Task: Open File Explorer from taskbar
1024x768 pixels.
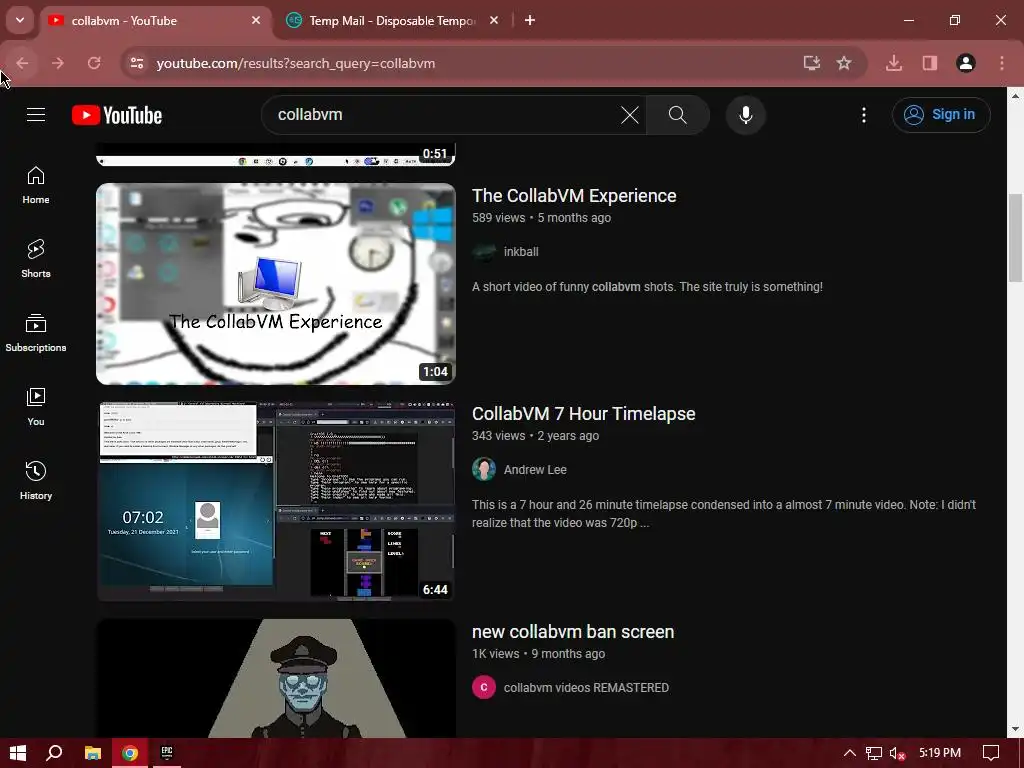Action: tap(93, 753)
